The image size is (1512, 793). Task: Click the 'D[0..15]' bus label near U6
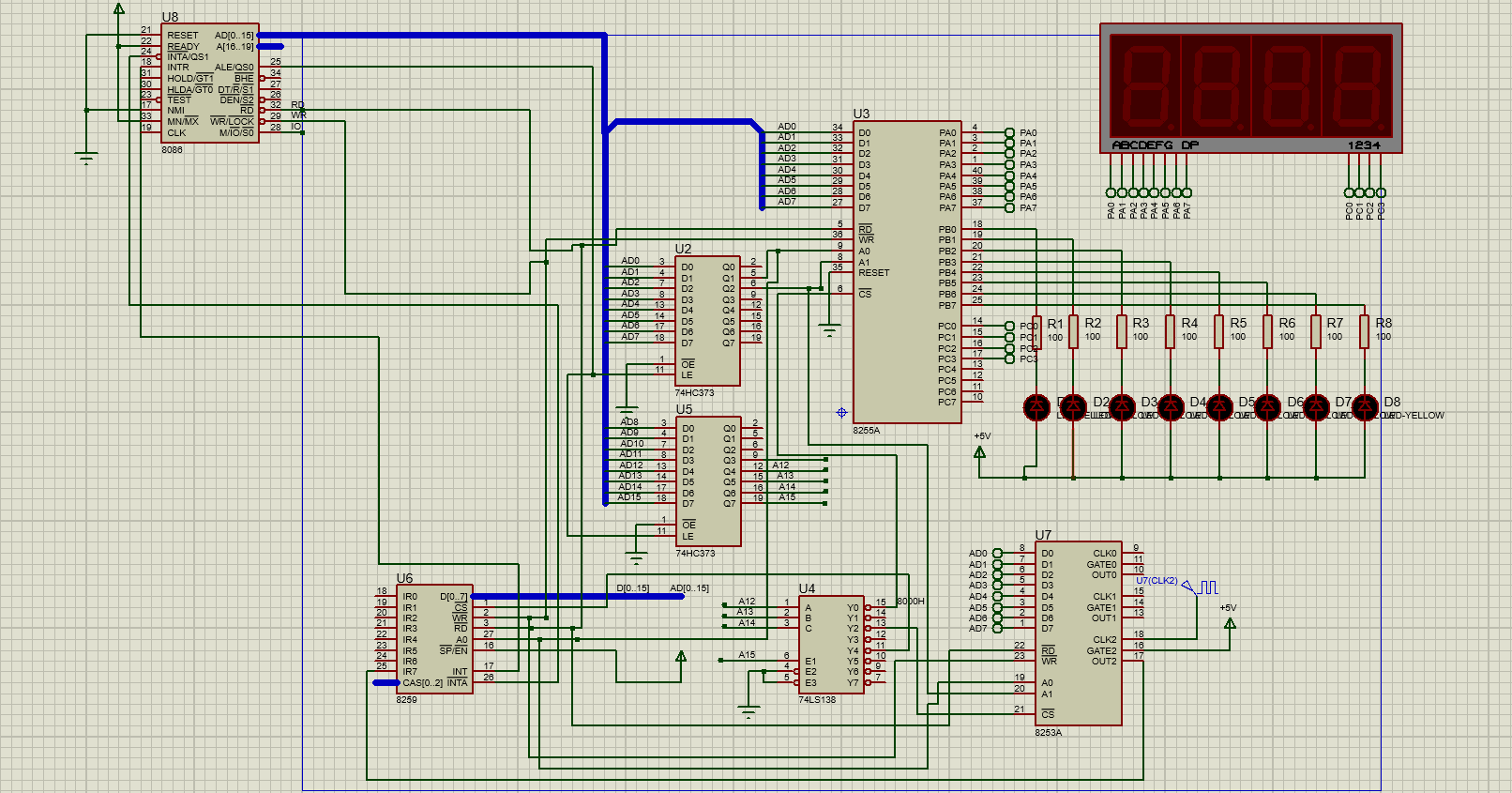(632, 588)
